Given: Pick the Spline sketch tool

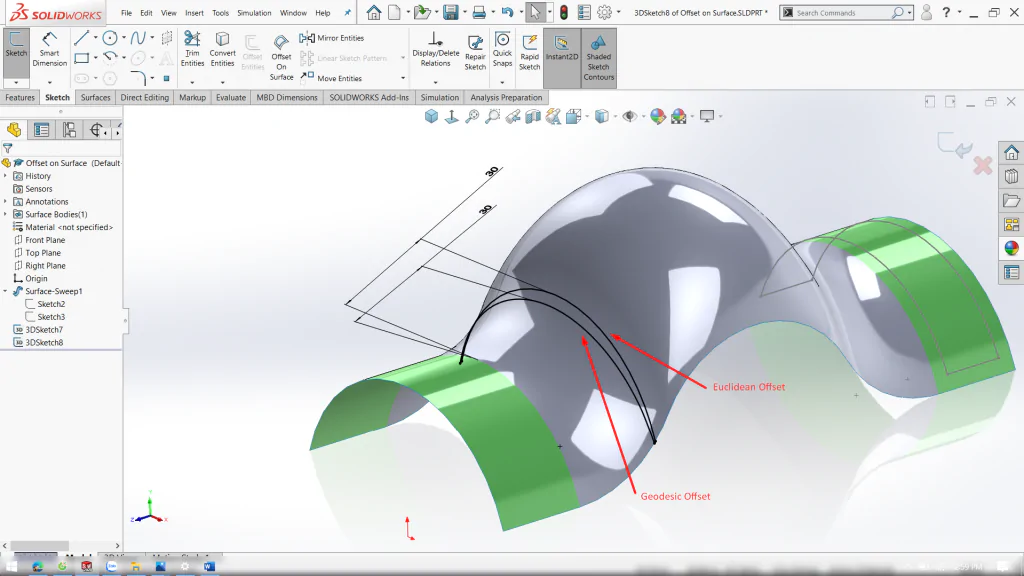Looking at the screenshot, I should coord(138,39).
